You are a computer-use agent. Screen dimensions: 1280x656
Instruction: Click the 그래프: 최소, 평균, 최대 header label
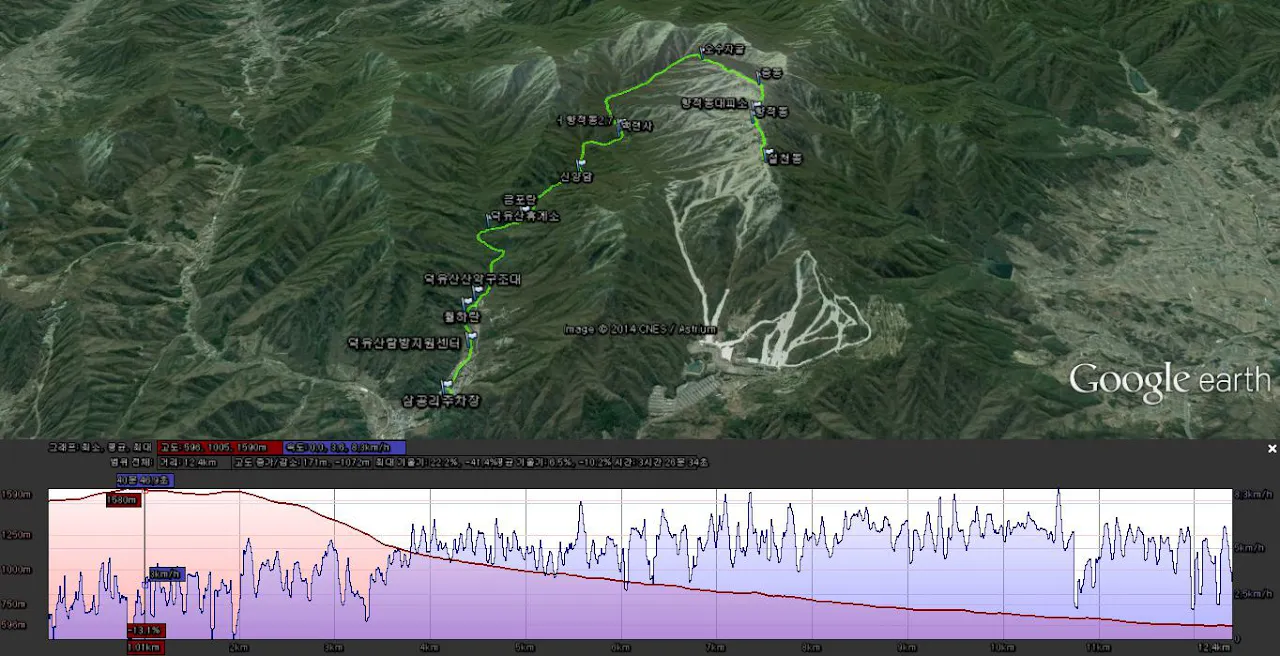tap(101, 448)
